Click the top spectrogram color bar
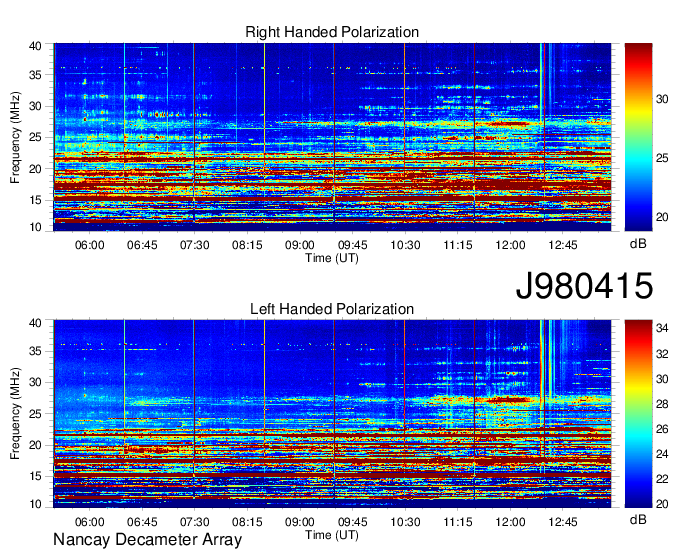The width and height of the screenshot is (680, 552). (638, 137)
